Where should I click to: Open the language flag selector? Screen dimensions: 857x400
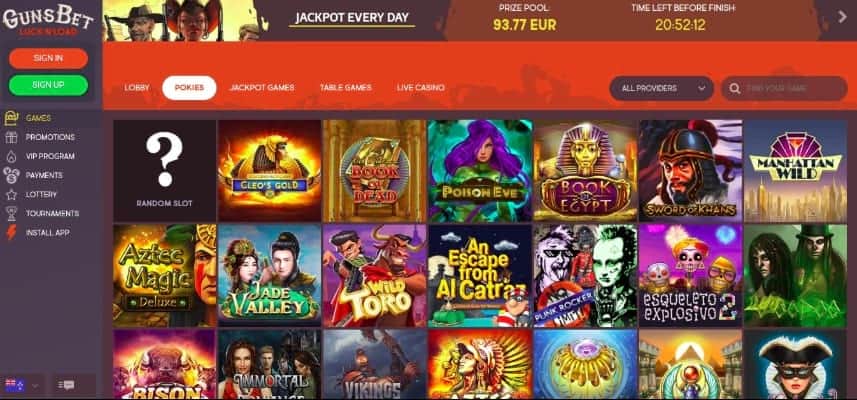click(x=22, y=385)
